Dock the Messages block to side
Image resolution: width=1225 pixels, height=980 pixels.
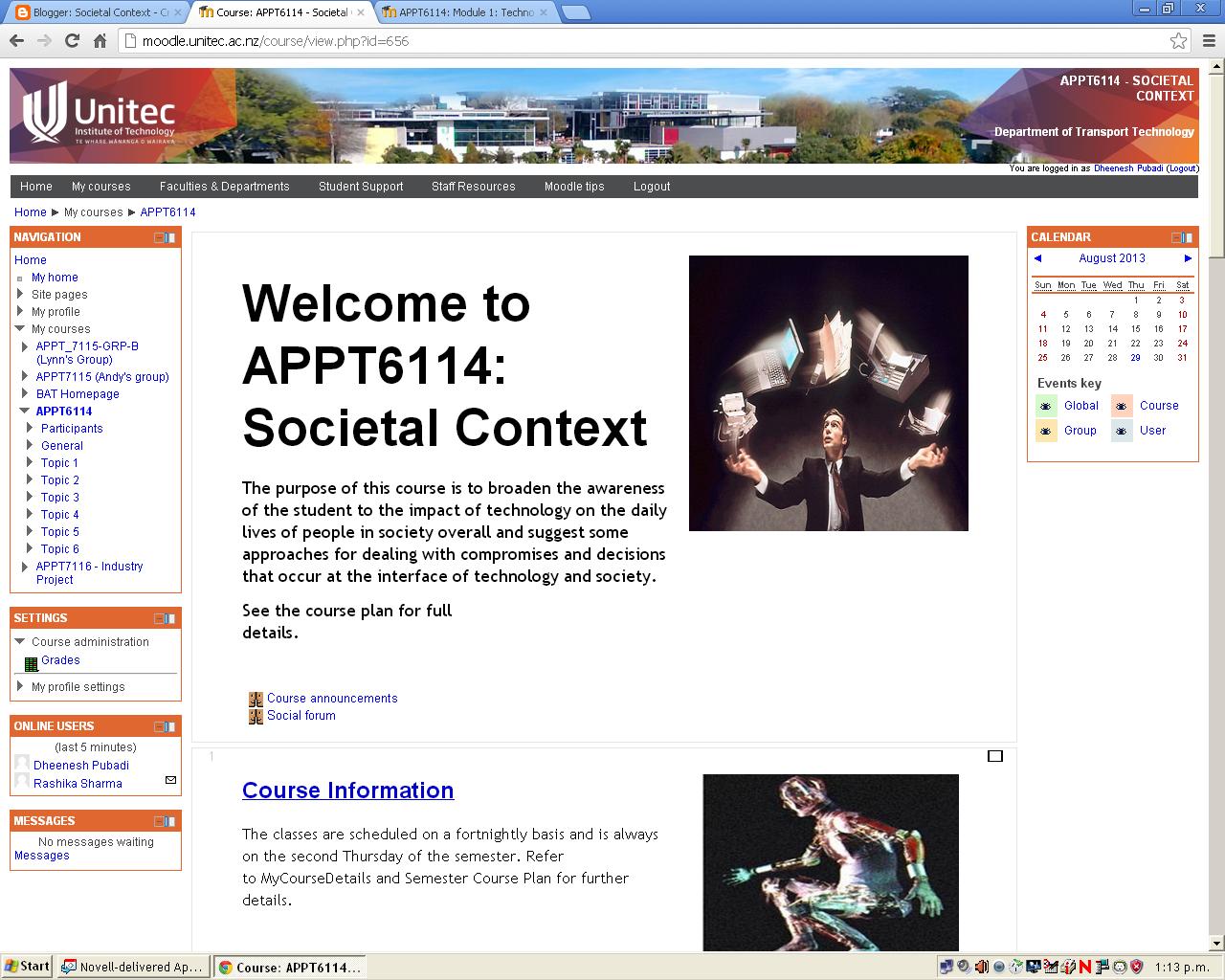pyautogui.click(x=170, y=821)
